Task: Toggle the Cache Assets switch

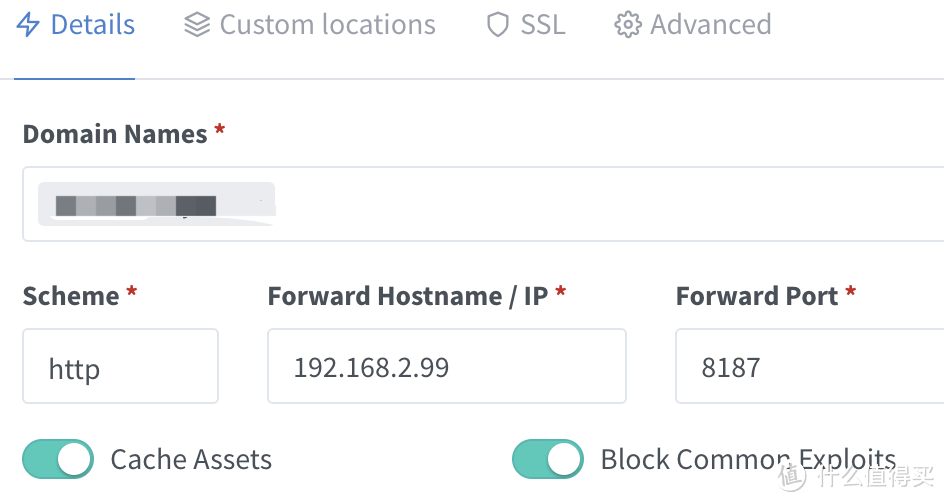Action: (x=58, y=459)
